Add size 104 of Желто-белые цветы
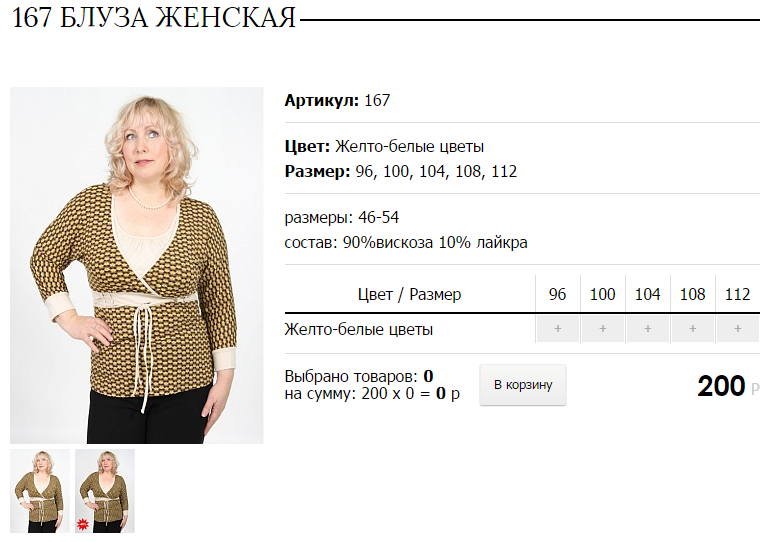The width and height of the screenshot is (774, 542). click(x=648, y=329)
